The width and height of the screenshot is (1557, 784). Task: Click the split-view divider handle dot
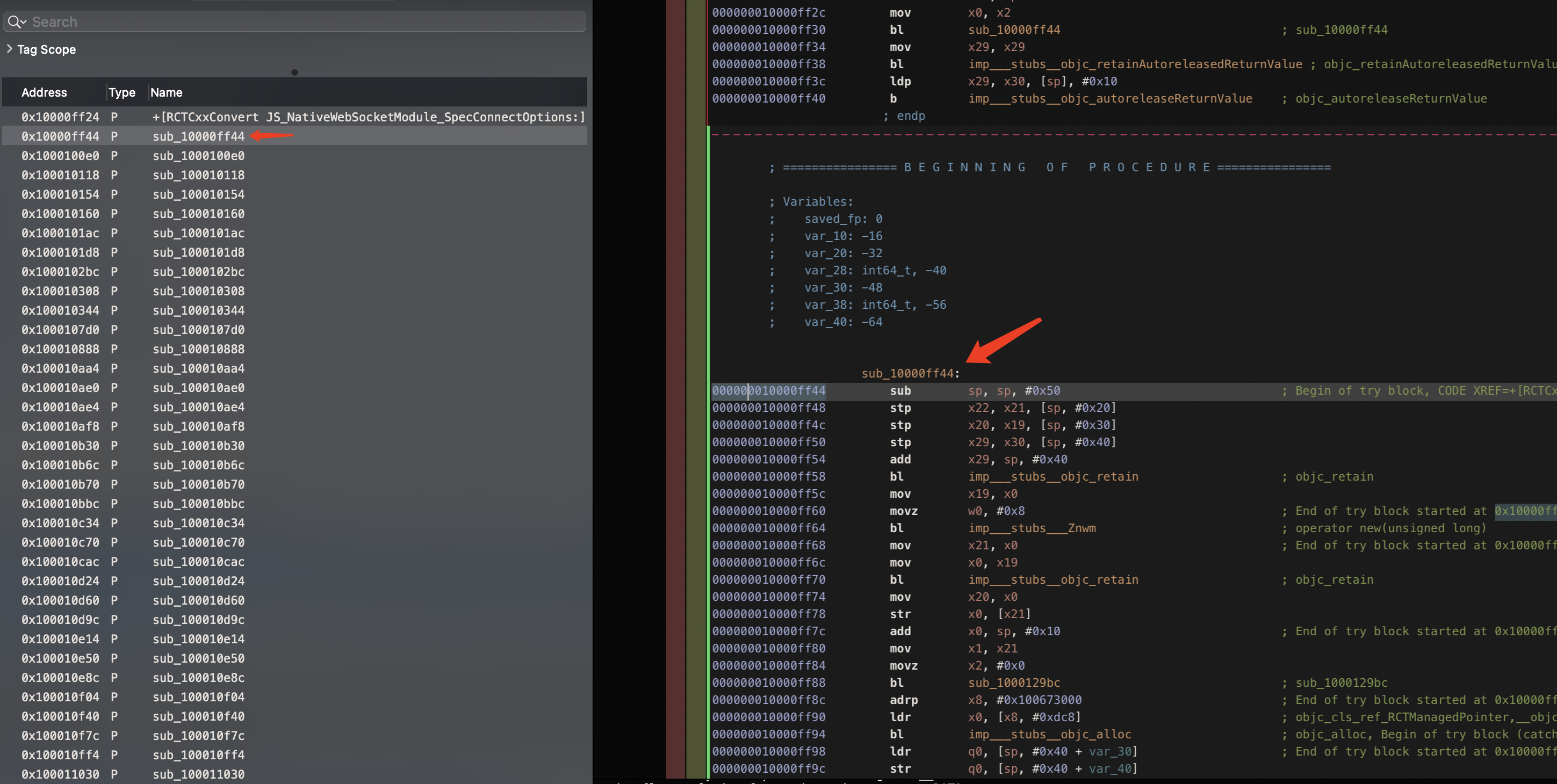(x=294, y=72)
